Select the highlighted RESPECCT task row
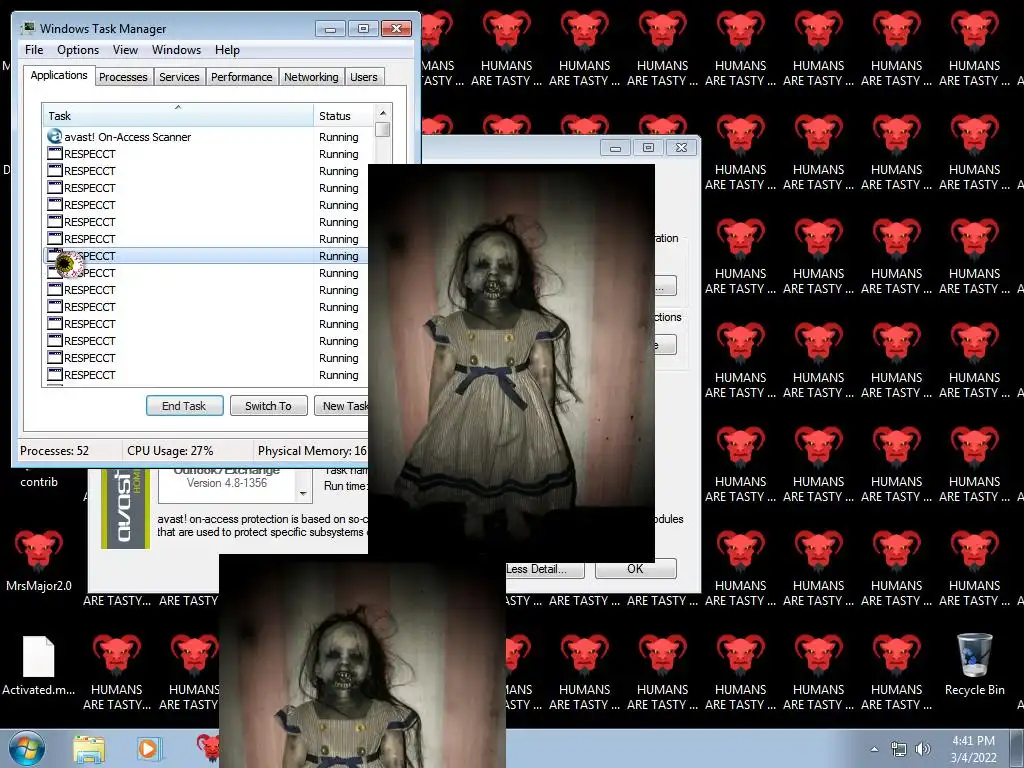The height and width of the screenshot is (768, 1024). coord(206,255)
